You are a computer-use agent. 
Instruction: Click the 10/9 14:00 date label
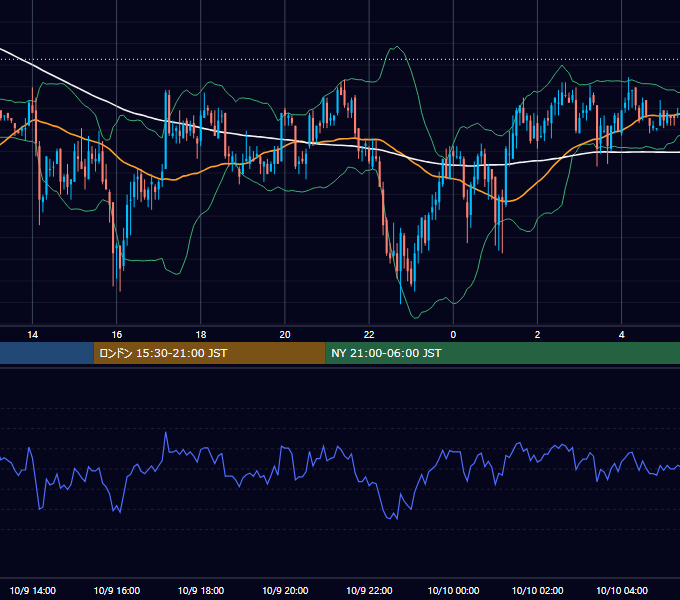pyautogui.click(x=33, y=590)
